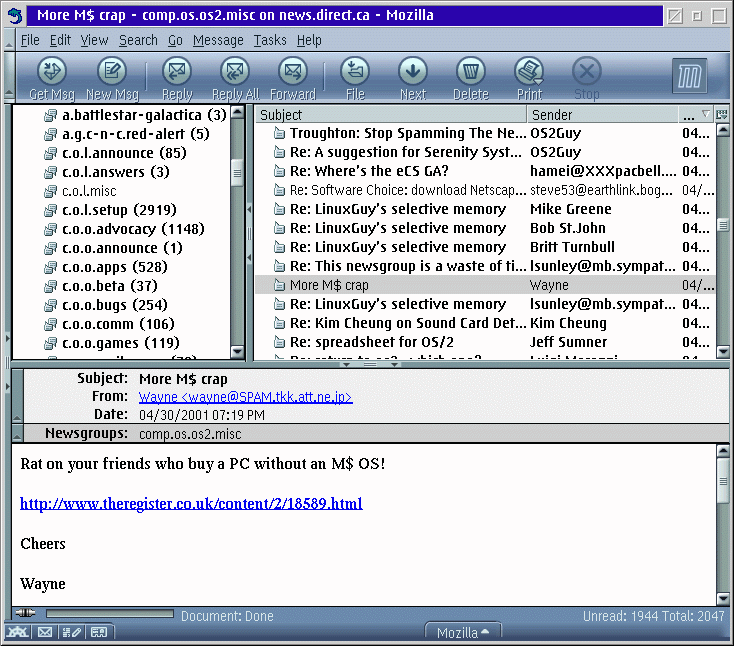The width and height of the screenshot is (734, 646).
Task: Click message icon beside Re: Where's the eCS GA?
Action: coord(279,171)
